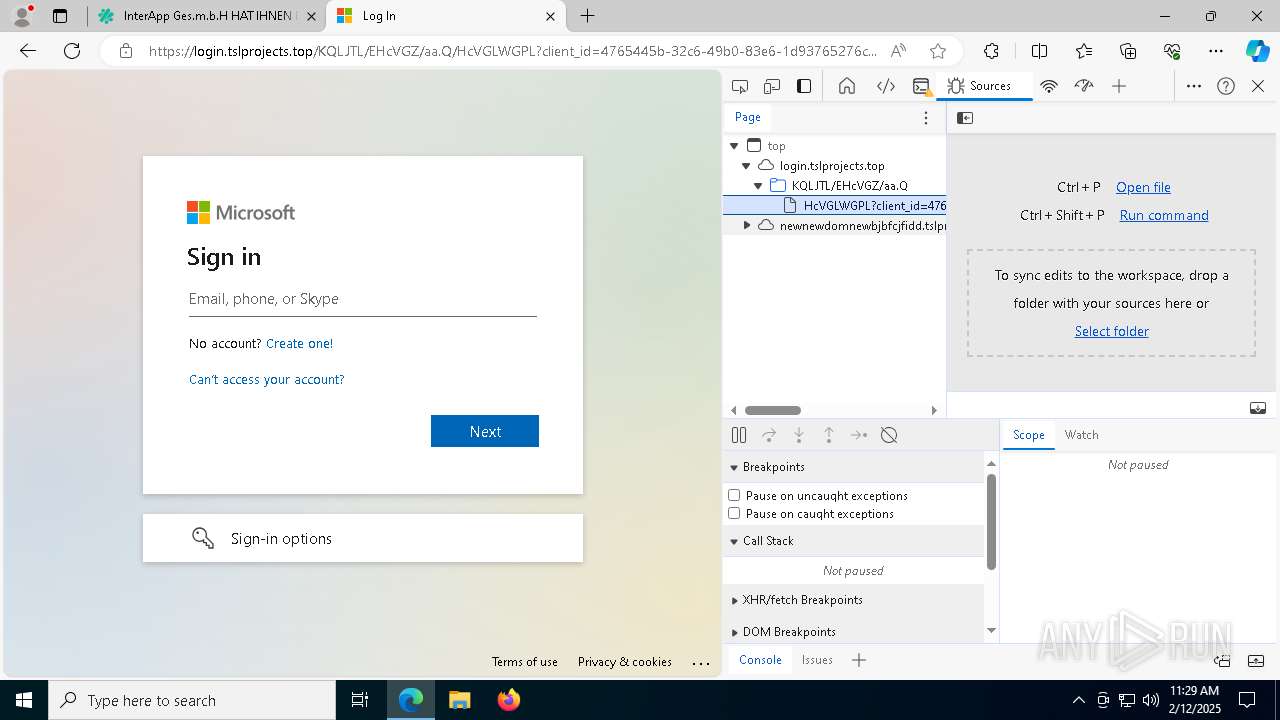Collapse login.tslprojects.top domain node
The height and width of the screenshot is (720, 1280).
(746, 166)
